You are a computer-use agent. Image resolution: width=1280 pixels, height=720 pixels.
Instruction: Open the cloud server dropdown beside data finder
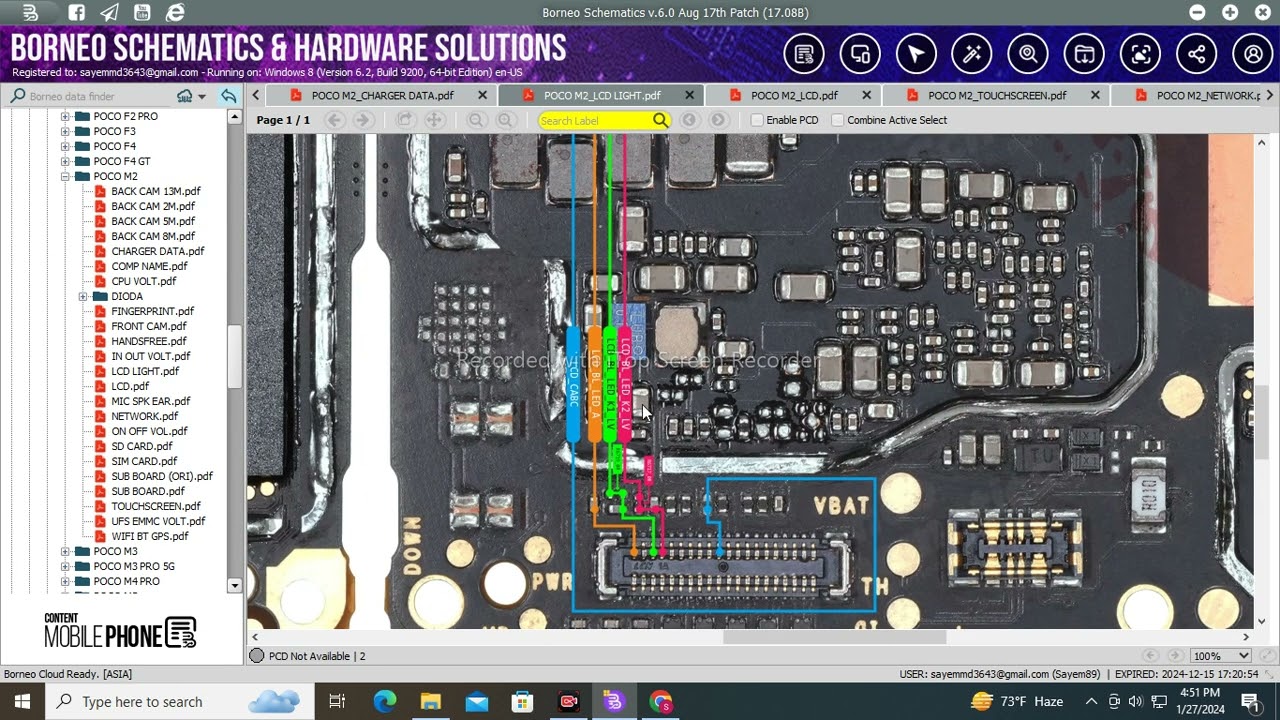[x=191, y=96]
